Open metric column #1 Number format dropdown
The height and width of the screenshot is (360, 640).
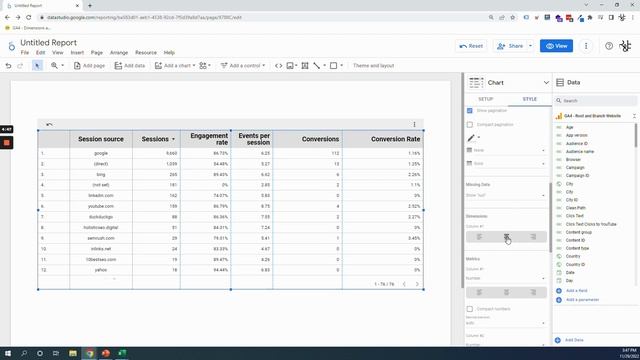(506, 278)
